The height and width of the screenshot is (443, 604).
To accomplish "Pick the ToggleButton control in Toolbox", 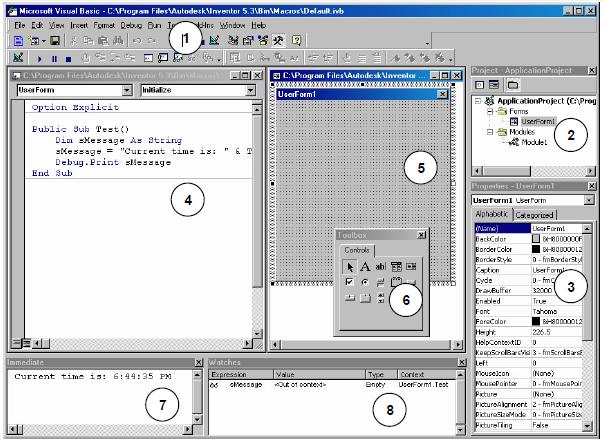I will pyautogui.click(x=381, y=283).
